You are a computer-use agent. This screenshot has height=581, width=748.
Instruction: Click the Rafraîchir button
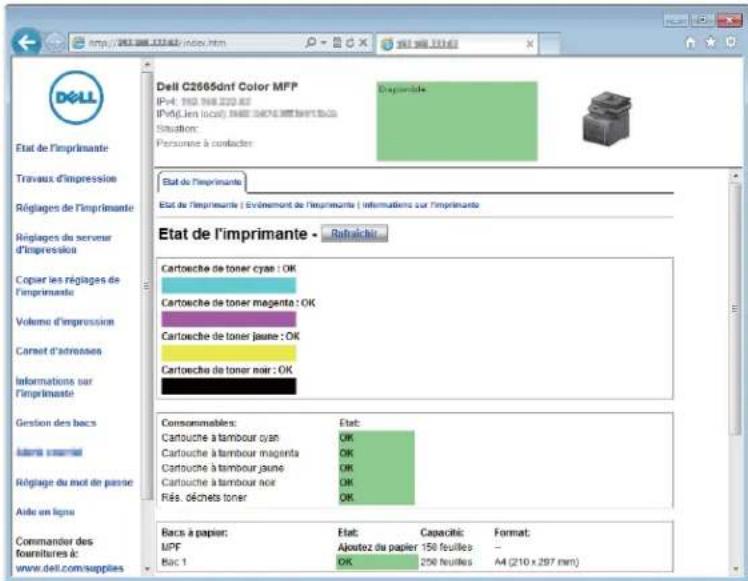[354, 234]
